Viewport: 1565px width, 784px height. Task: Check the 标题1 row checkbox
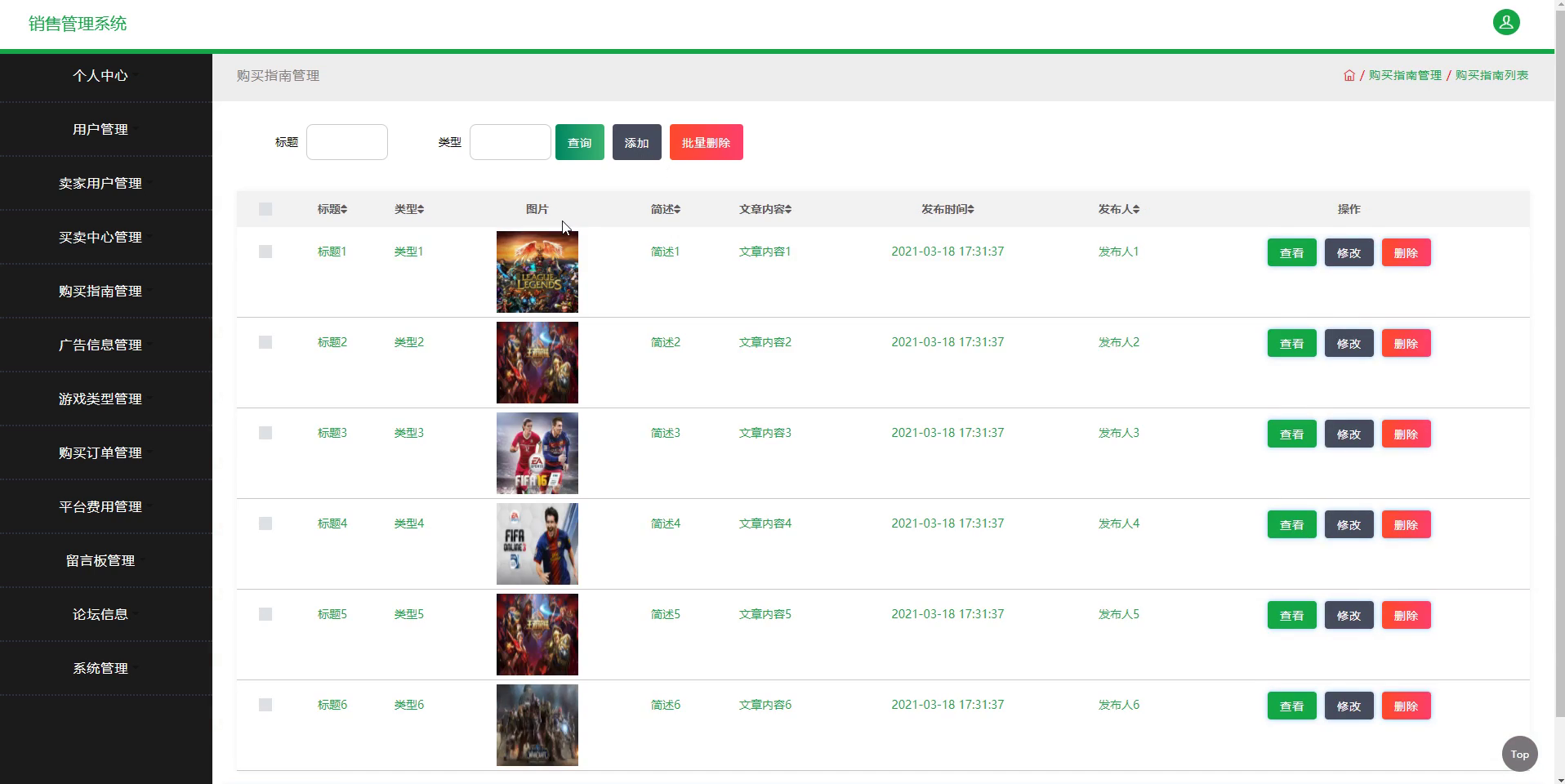(x=265, y=252)
